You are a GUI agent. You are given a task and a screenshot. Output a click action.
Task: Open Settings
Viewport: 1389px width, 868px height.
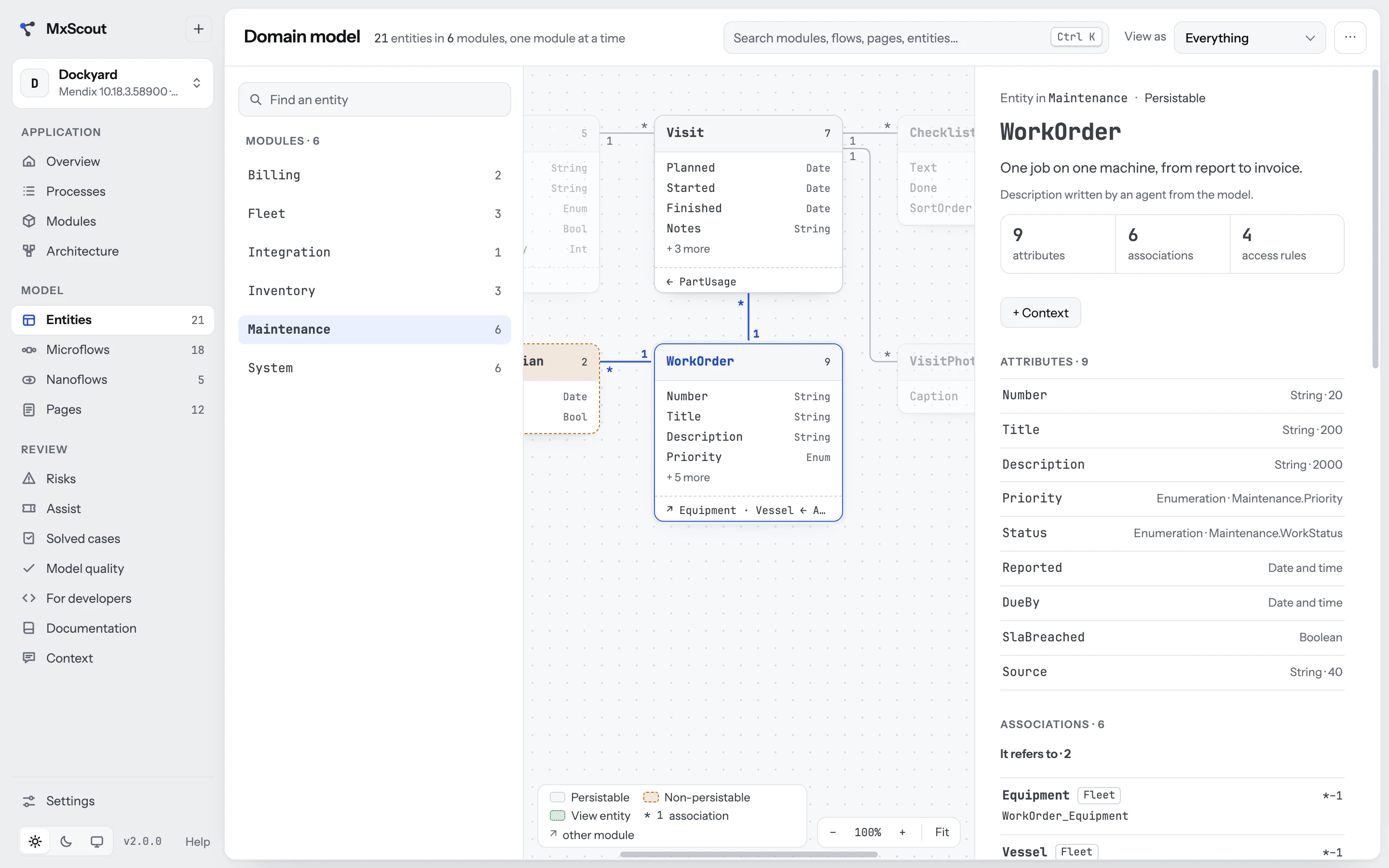click(112, 801)
